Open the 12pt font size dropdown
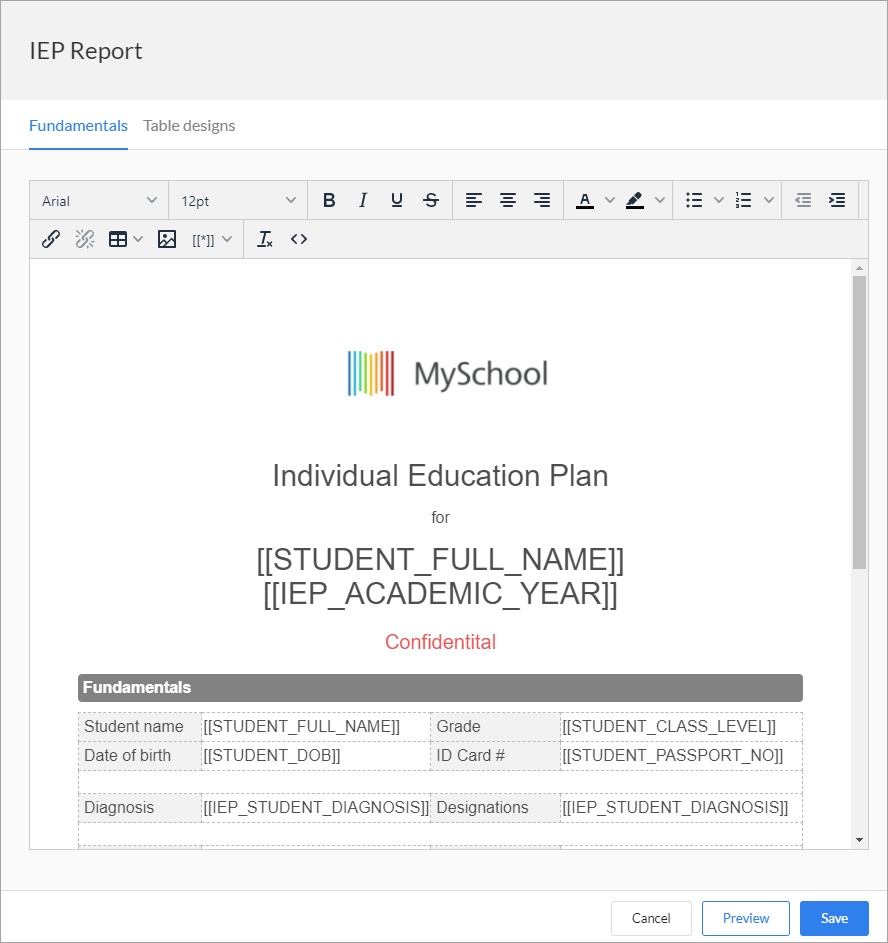The height and width of the screenshot is (943, 888). coord(238,200)
